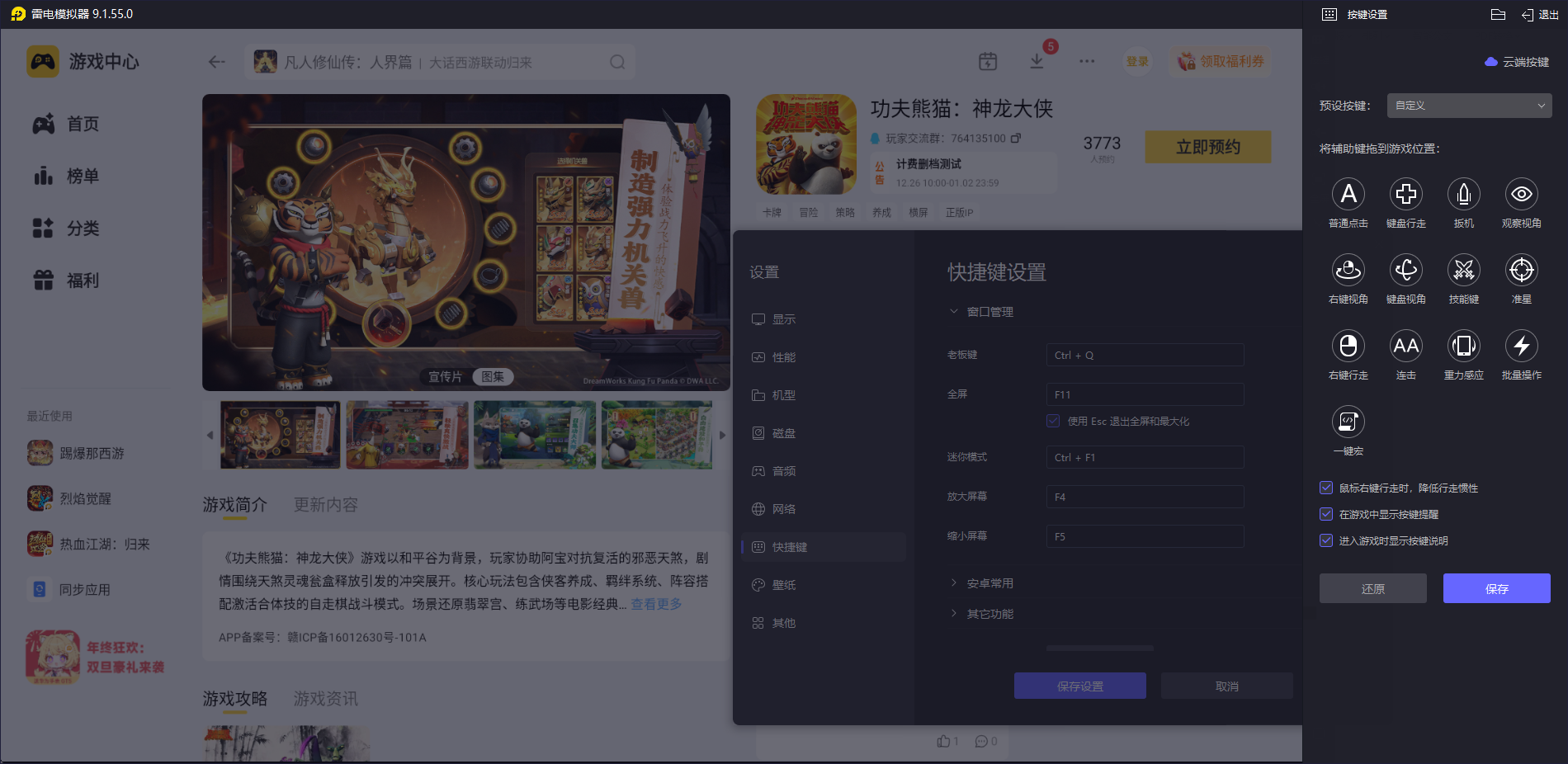
Task: Copy the player group number 764135100
Action: [1016, 138]
